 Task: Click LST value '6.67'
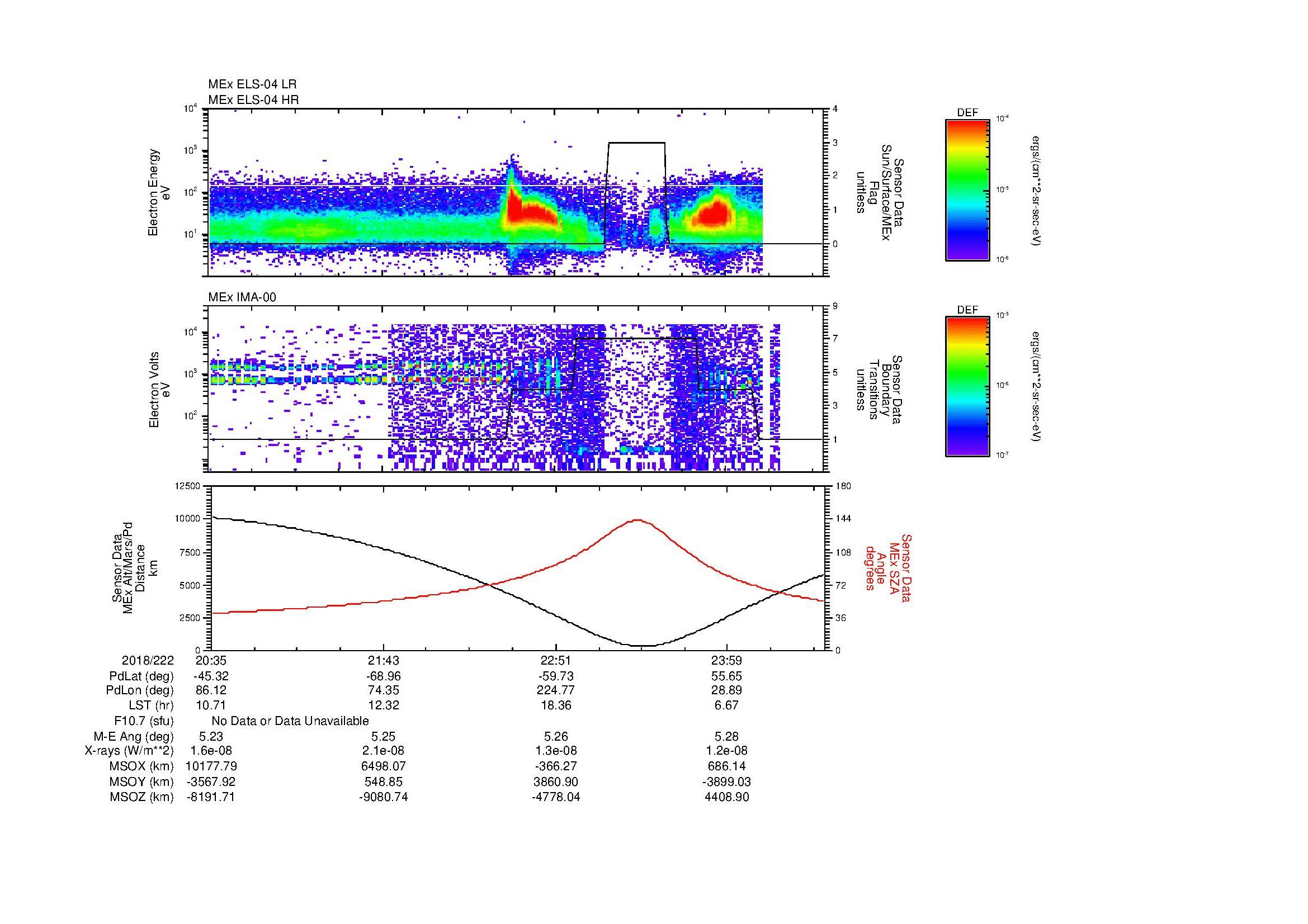pos(726,705)
